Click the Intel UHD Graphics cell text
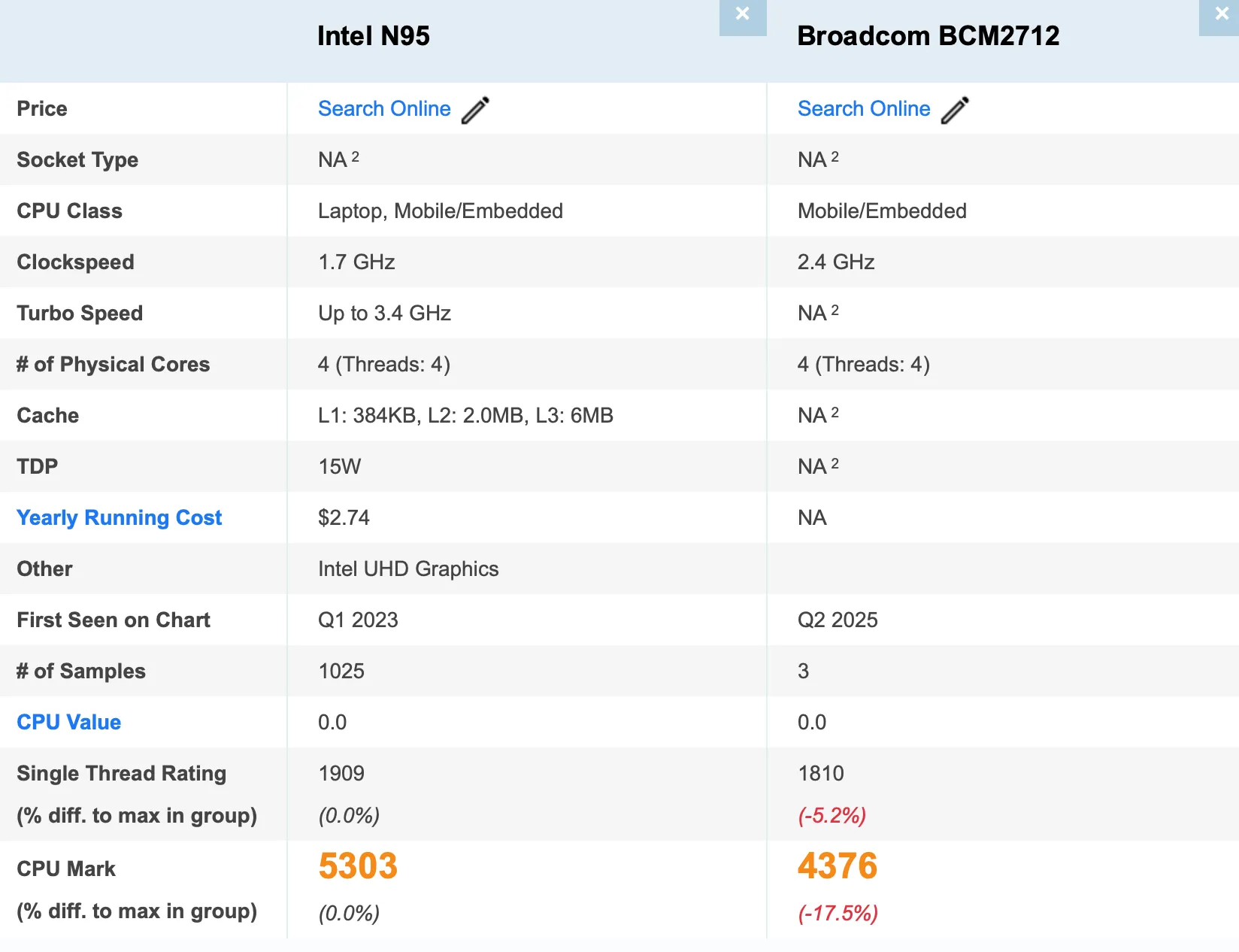1239x952 pixels. point(408,569)
